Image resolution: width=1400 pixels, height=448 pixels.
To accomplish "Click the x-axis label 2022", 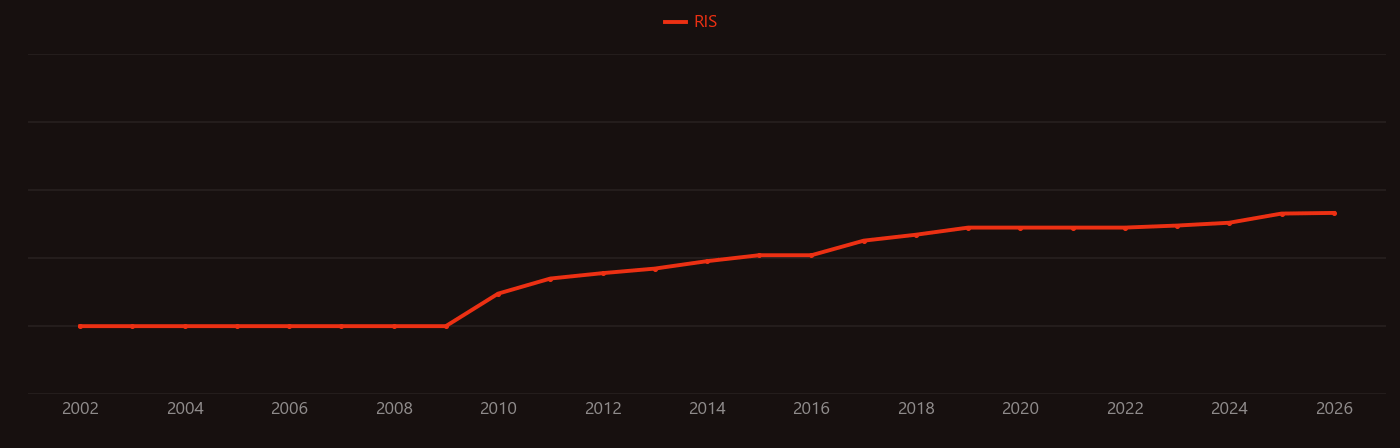I will pyautogui.click(x=1125, y=409).
